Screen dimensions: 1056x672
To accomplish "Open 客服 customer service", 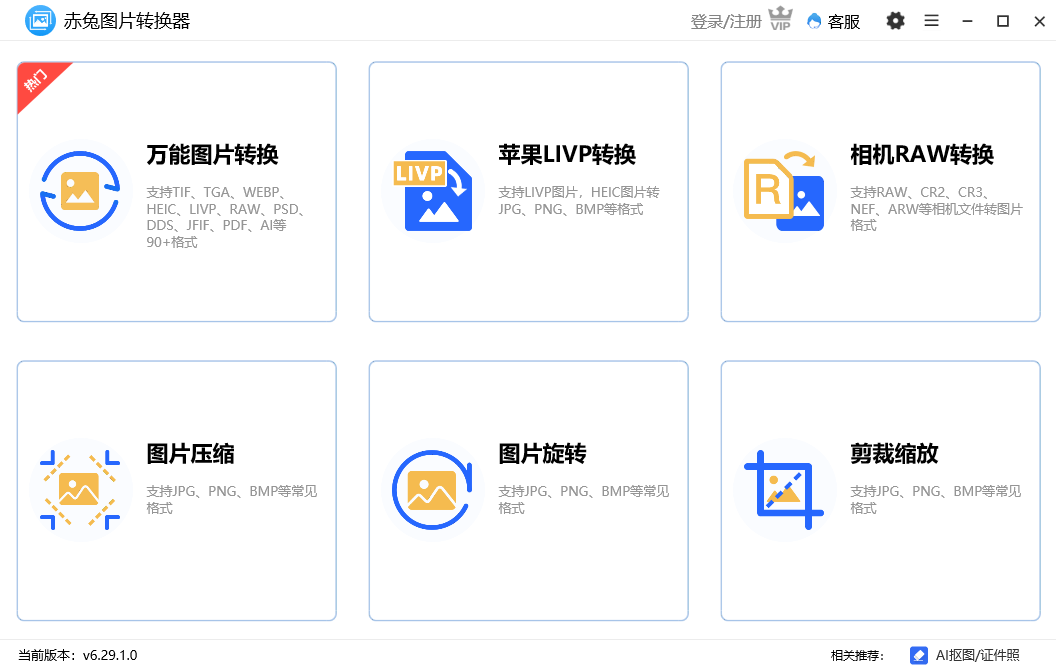I will tap(834, 21).
